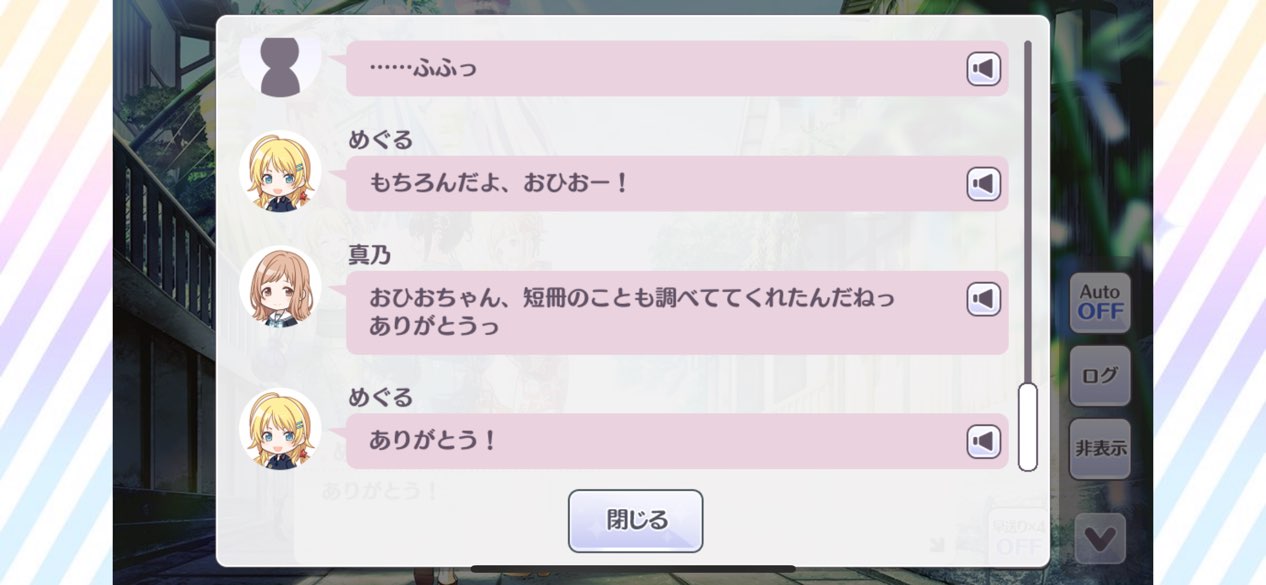Hide the interface with 非表示
Image resolution: width=1266 pixels, height=585 pixels.
(1100, 448)
